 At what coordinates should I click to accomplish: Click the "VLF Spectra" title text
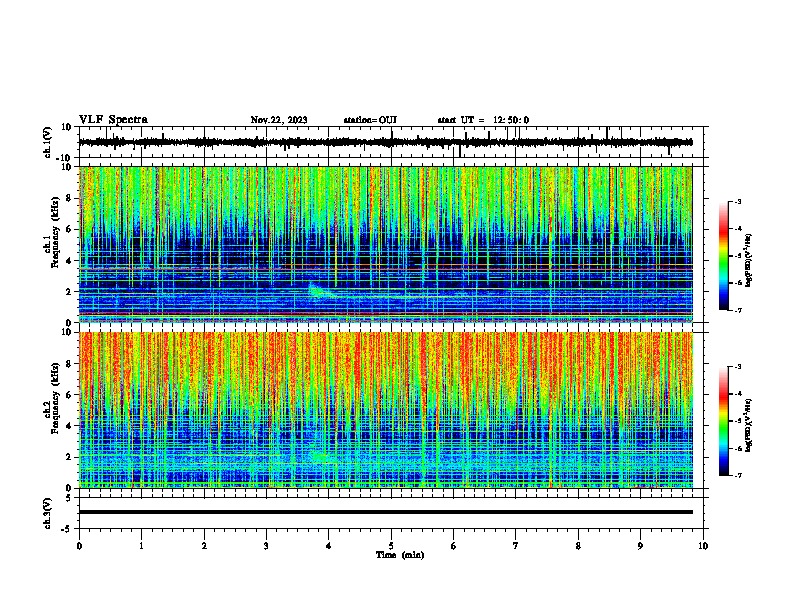tap(113, 120)
